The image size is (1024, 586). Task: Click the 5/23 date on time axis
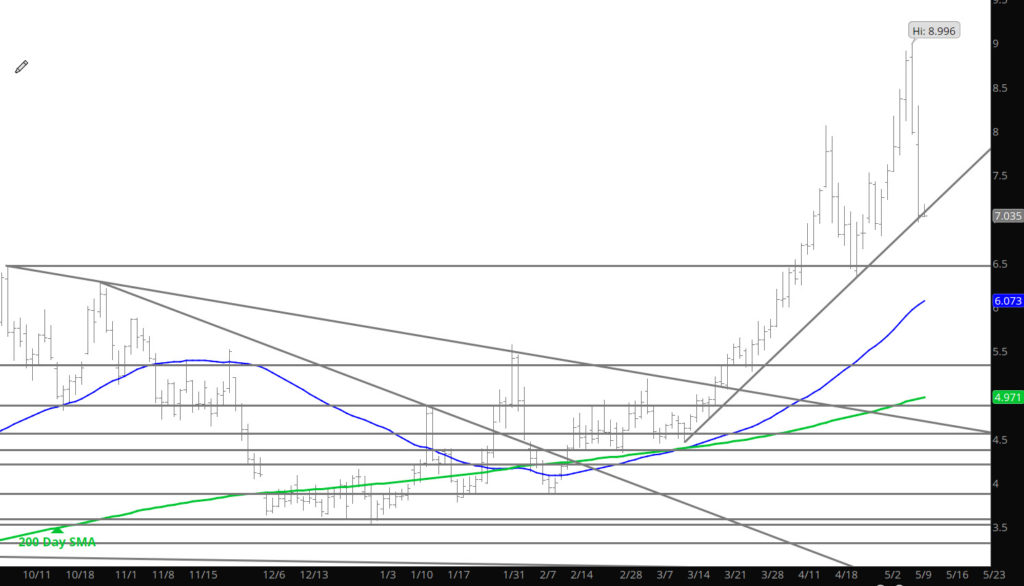point(993,575)
